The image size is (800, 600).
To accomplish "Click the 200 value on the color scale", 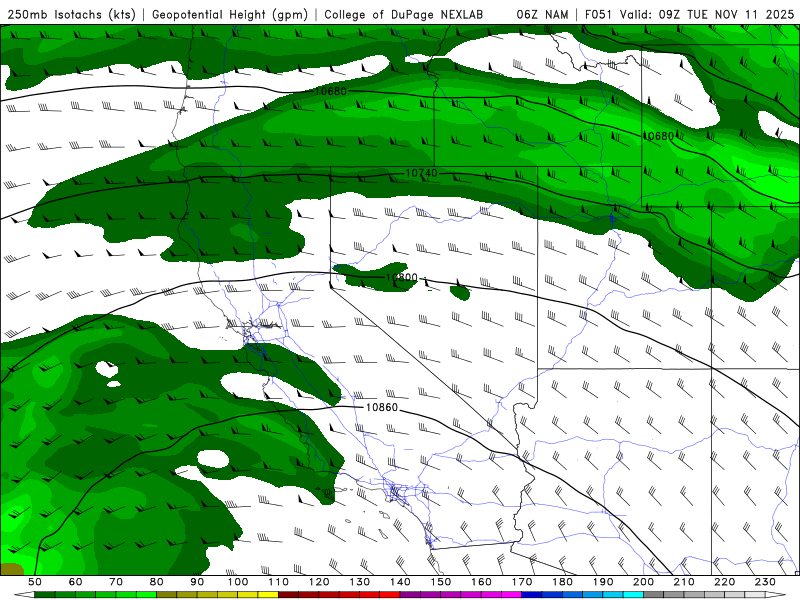I will pyautogui.click(x=643, y=582).
